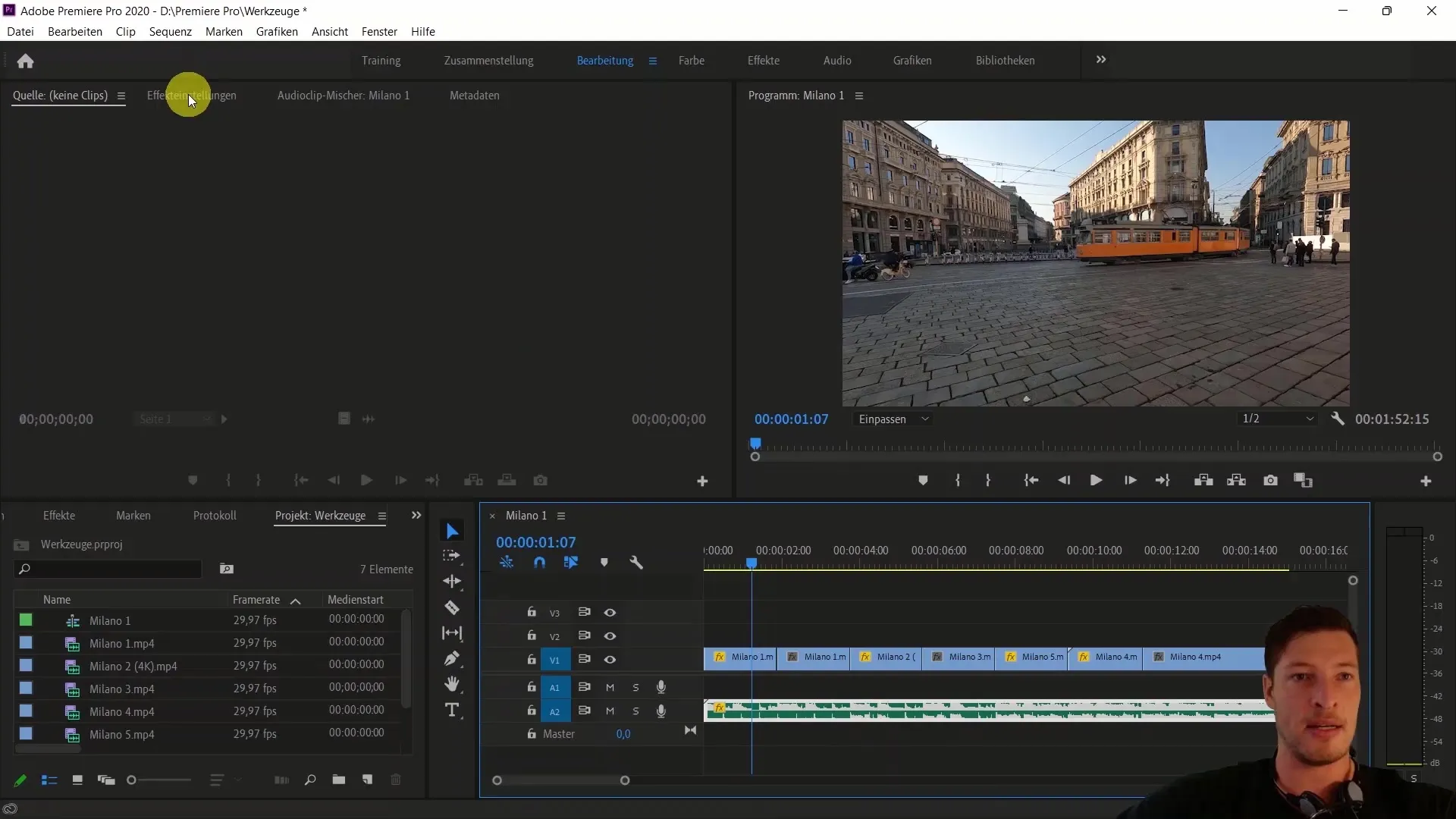Toggle insert sequences as nests
This screenshot has width=1456, height=819.
tap(507, 563)
